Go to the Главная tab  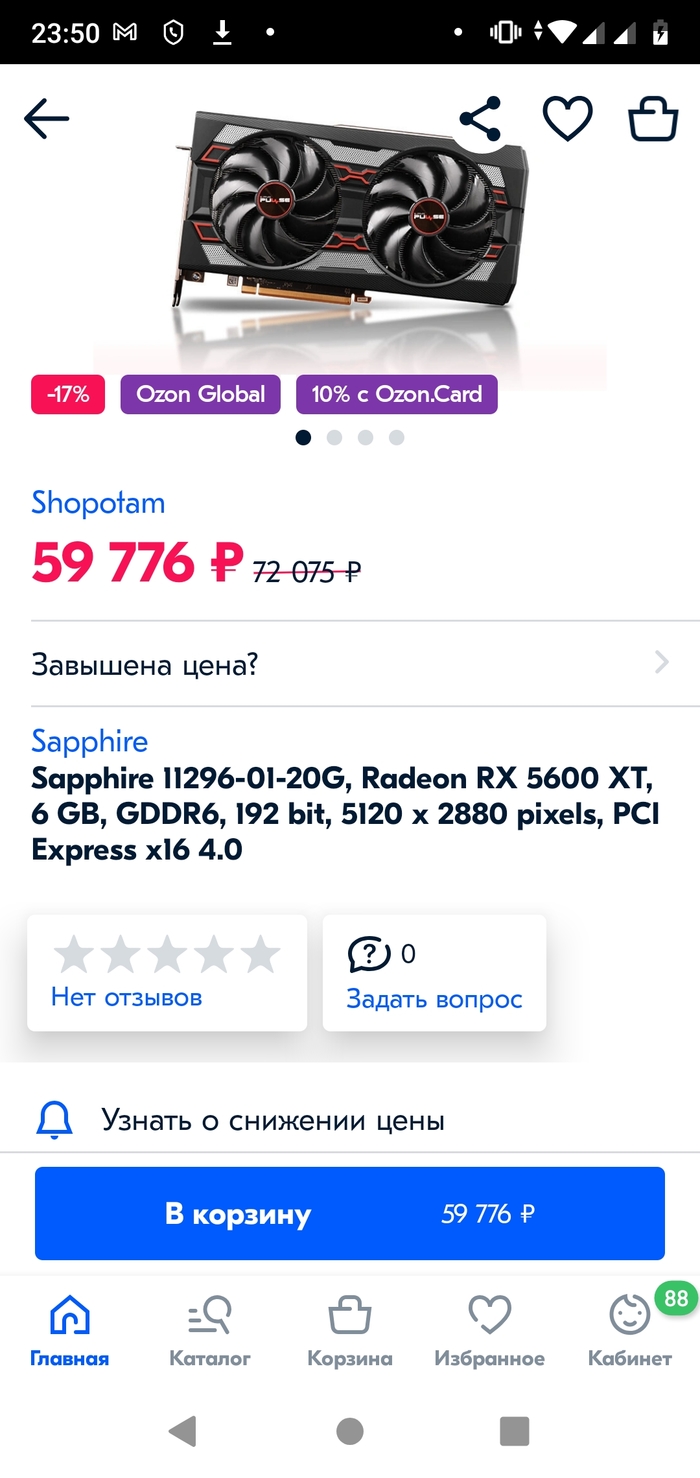click(69, 1331)
